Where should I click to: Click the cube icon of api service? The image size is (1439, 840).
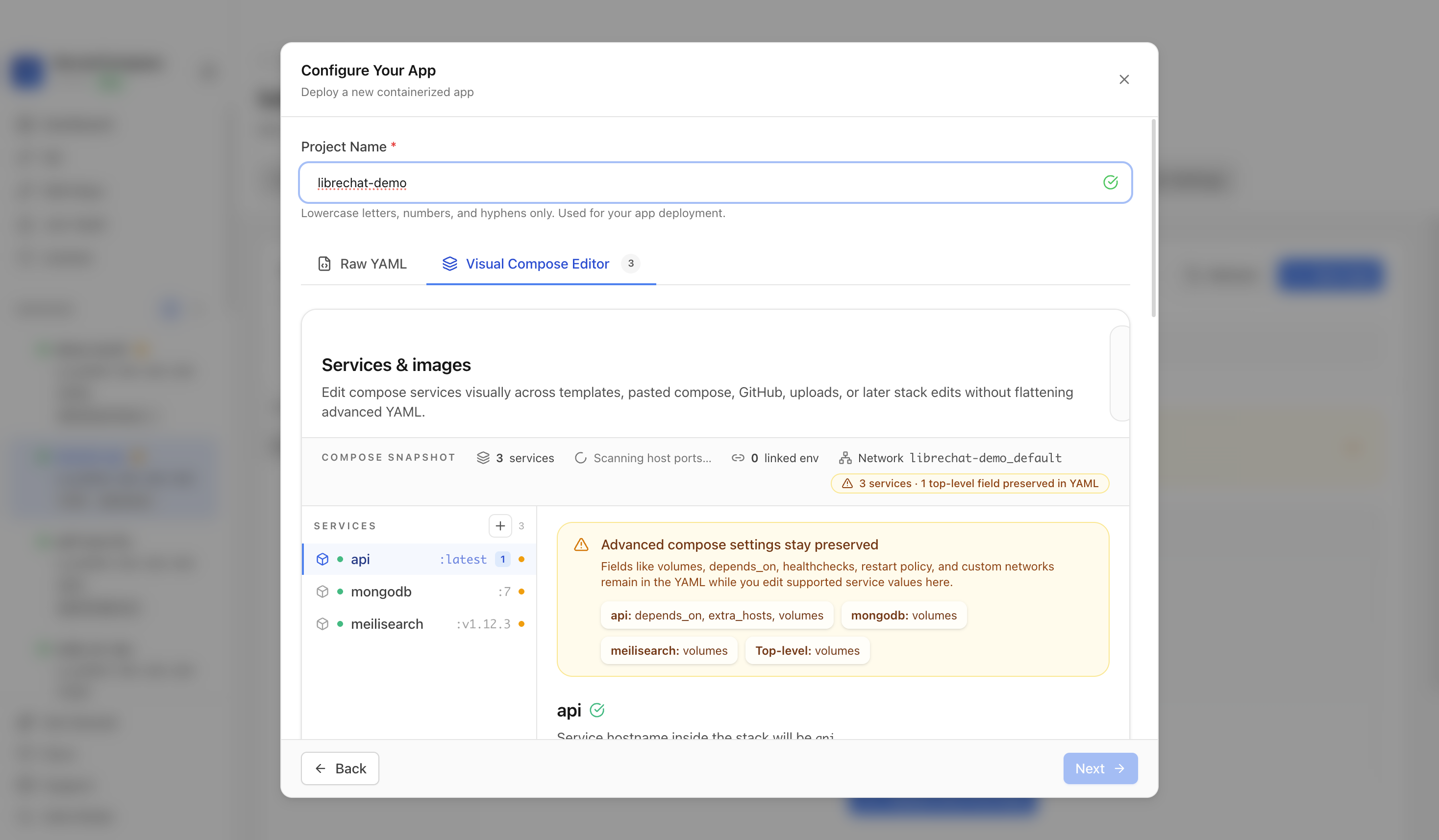(322, 560)
